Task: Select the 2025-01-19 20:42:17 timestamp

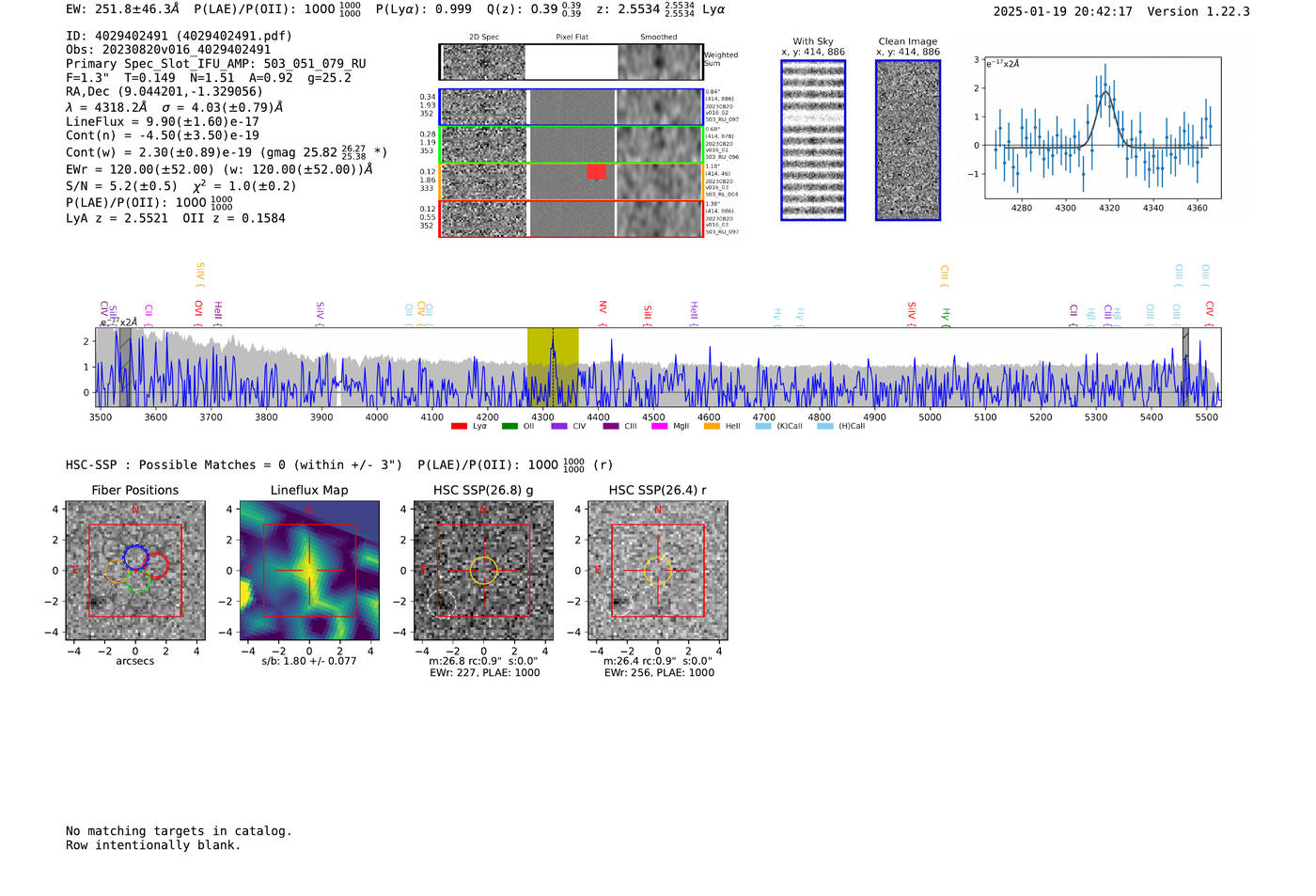Action: (1063, 12)
